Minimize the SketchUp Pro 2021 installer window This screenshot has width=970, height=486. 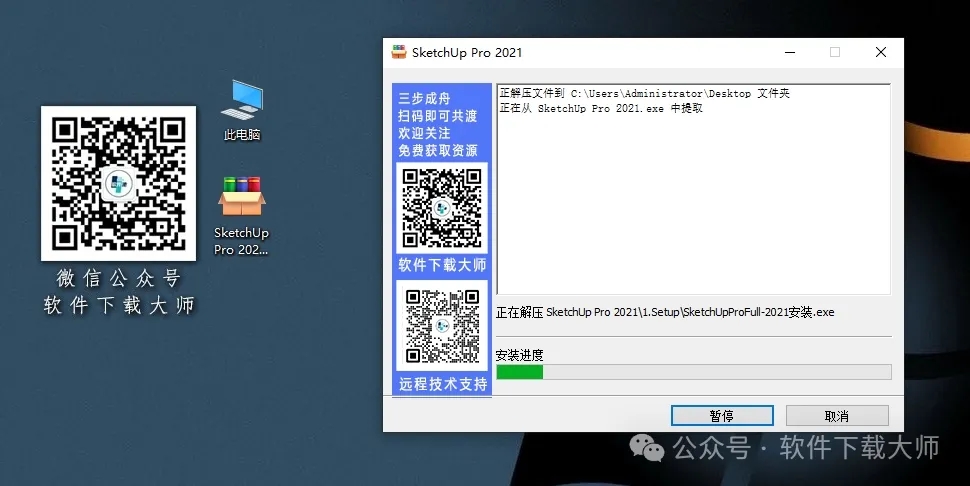tap(790, 53)
